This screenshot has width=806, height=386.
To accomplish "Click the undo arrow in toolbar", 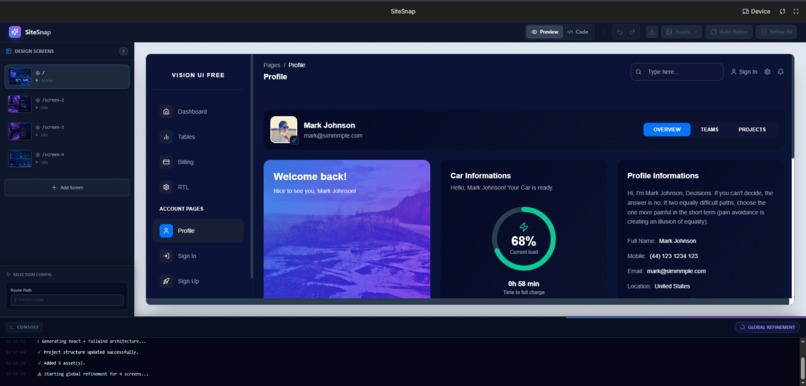I will [x=619, y=32].
